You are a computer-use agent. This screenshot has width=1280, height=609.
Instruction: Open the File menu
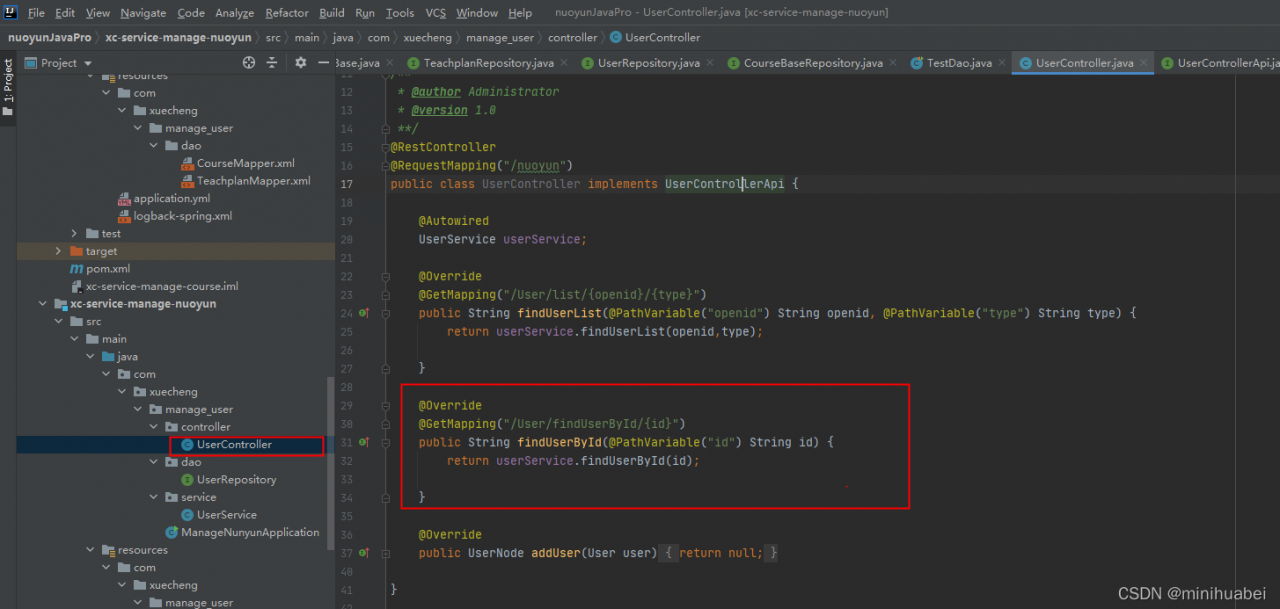[x=36, y=13]
